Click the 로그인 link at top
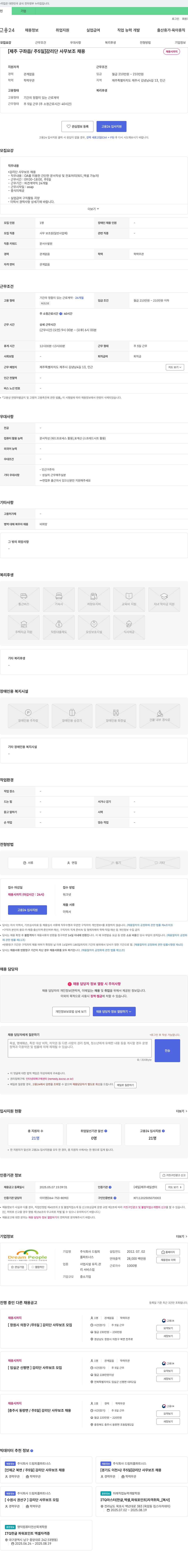The width and height of the screenshot is (188, 1568). click(x=175, y=19)
